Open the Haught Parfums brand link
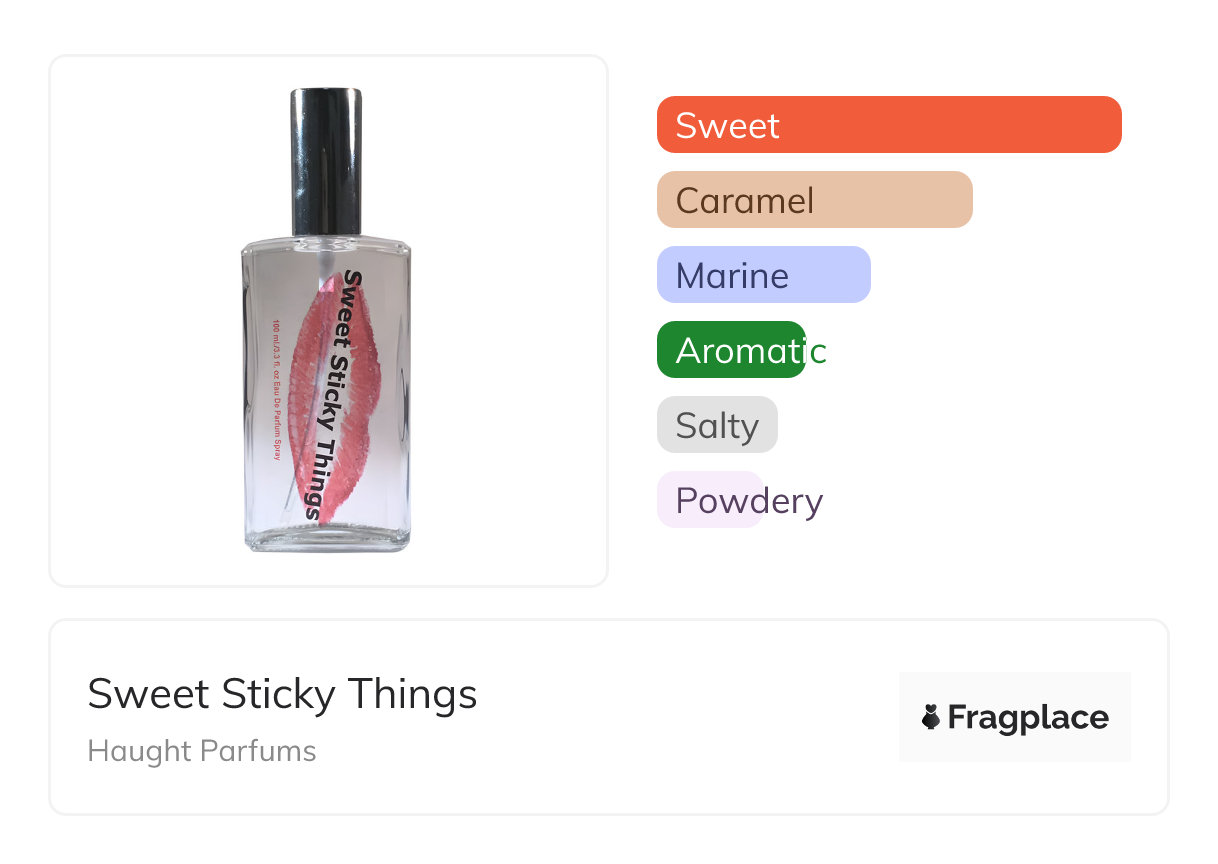1218x864 pixels. [202, 751]
